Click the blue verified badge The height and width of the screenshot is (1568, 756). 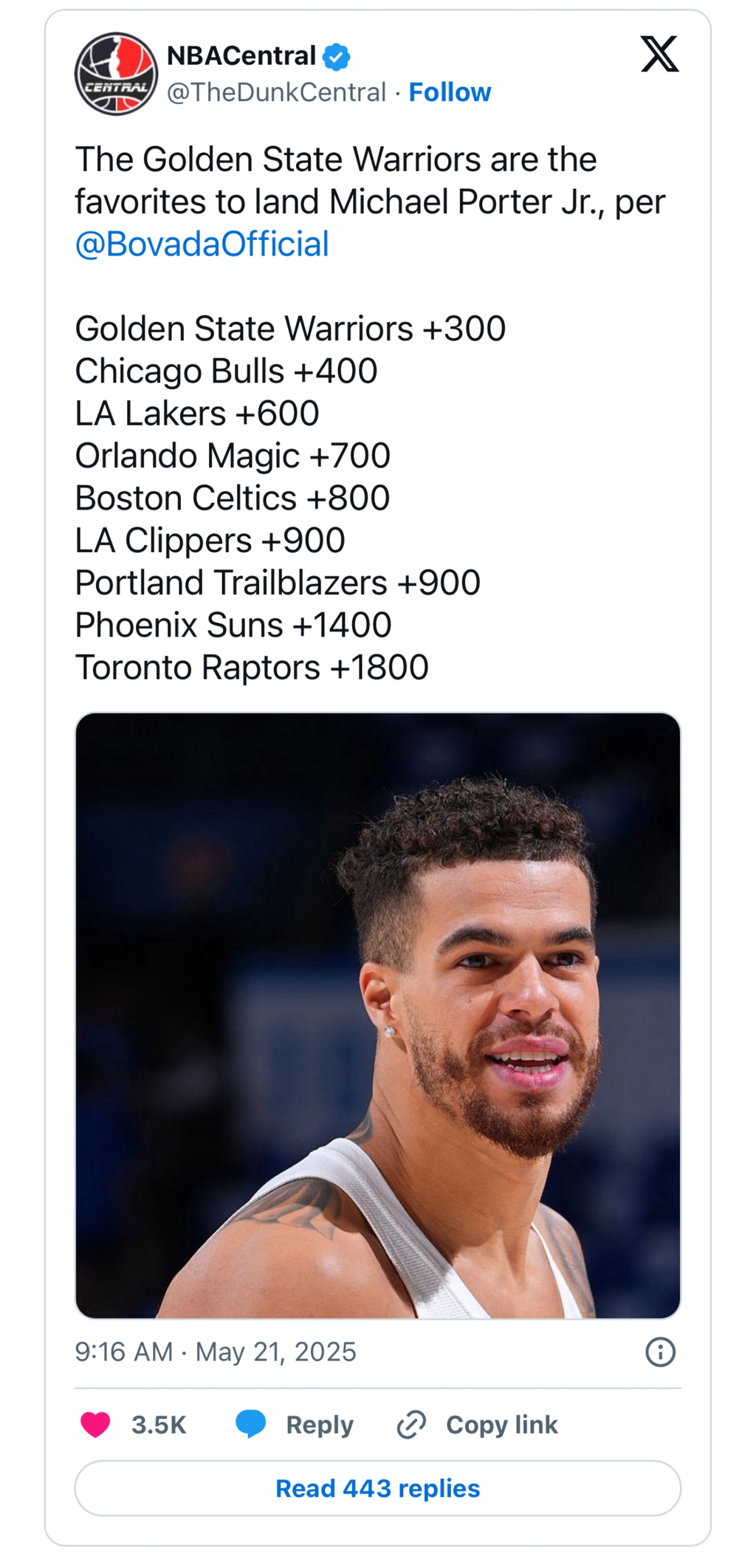(x=337, y=56)
